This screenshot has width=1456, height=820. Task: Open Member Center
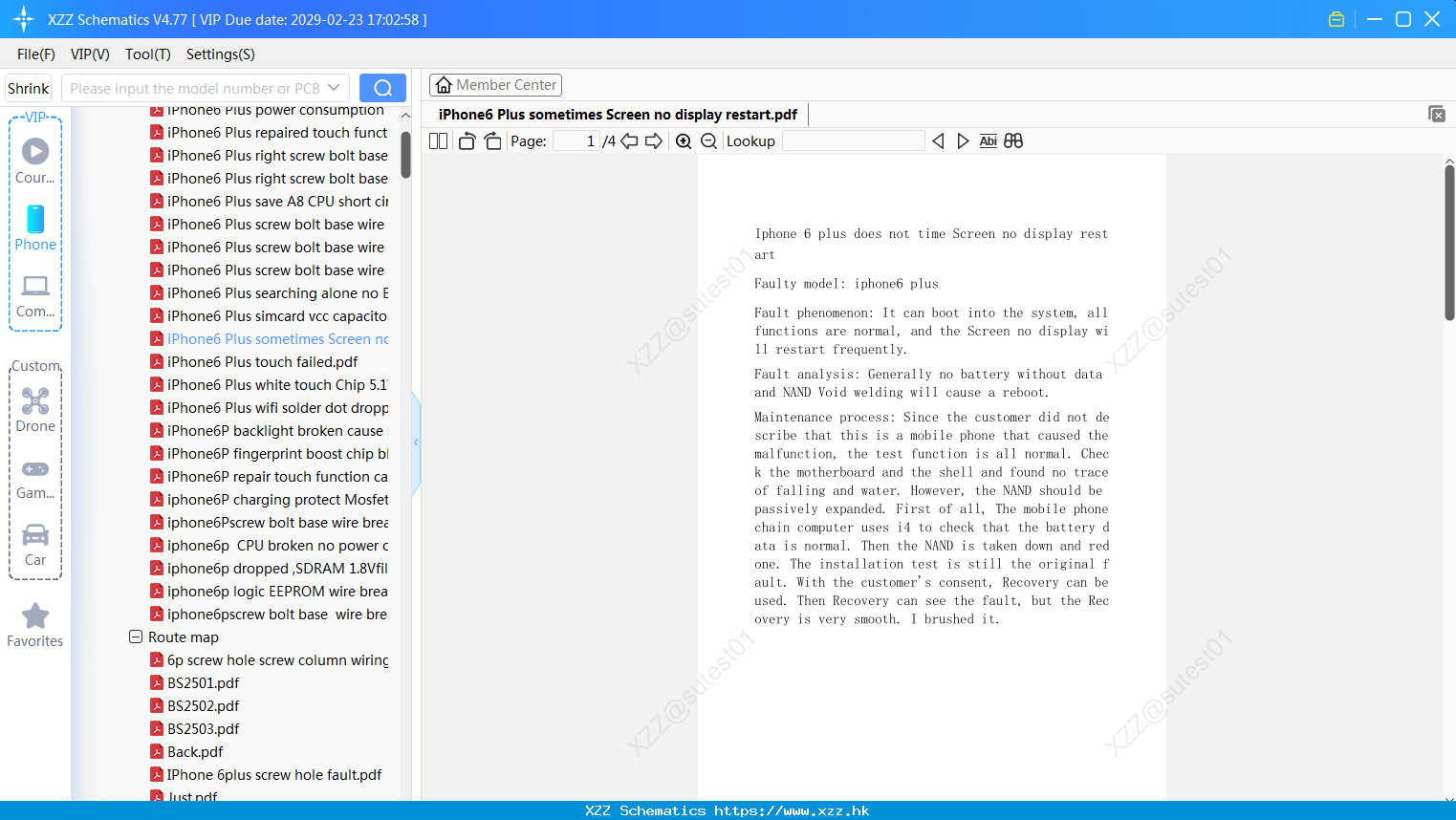click(495, 85)
